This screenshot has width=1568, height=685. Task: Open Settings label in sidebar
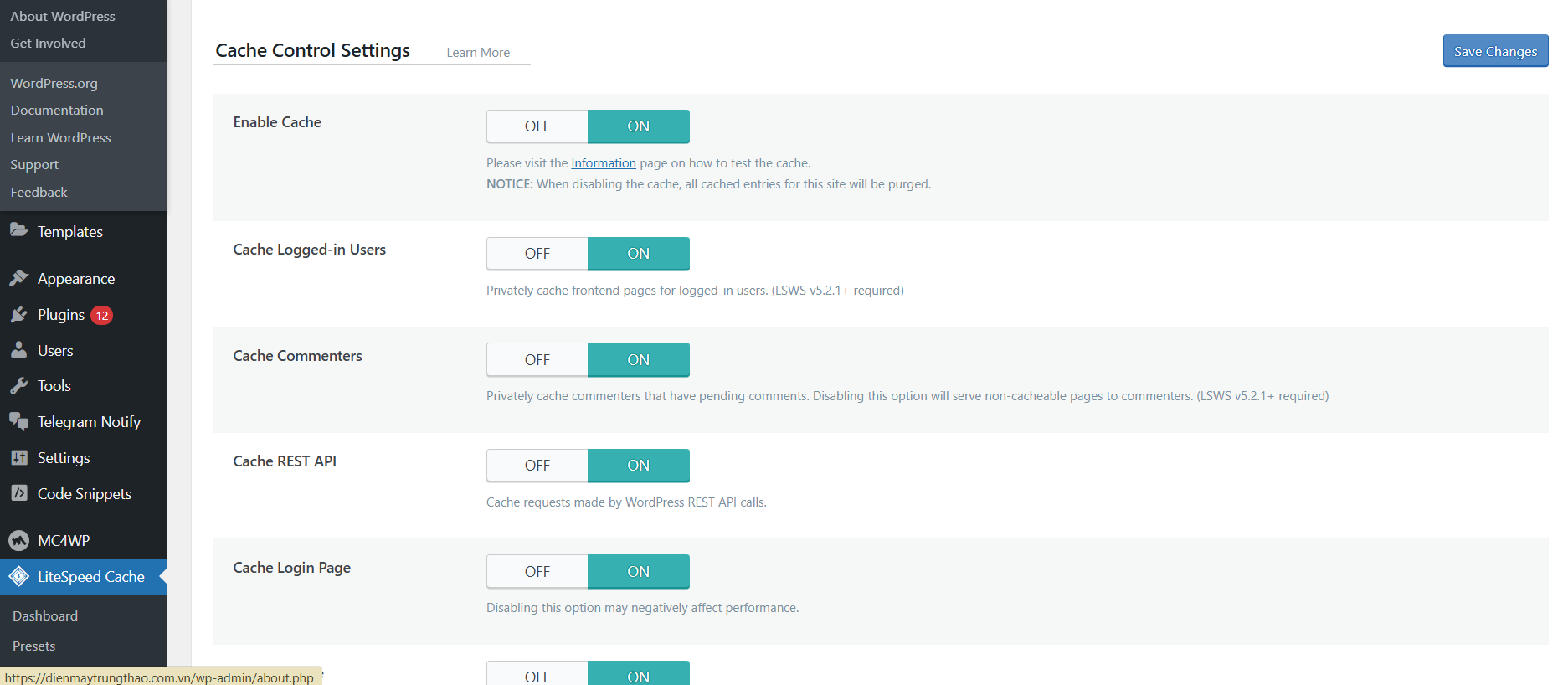64,458
